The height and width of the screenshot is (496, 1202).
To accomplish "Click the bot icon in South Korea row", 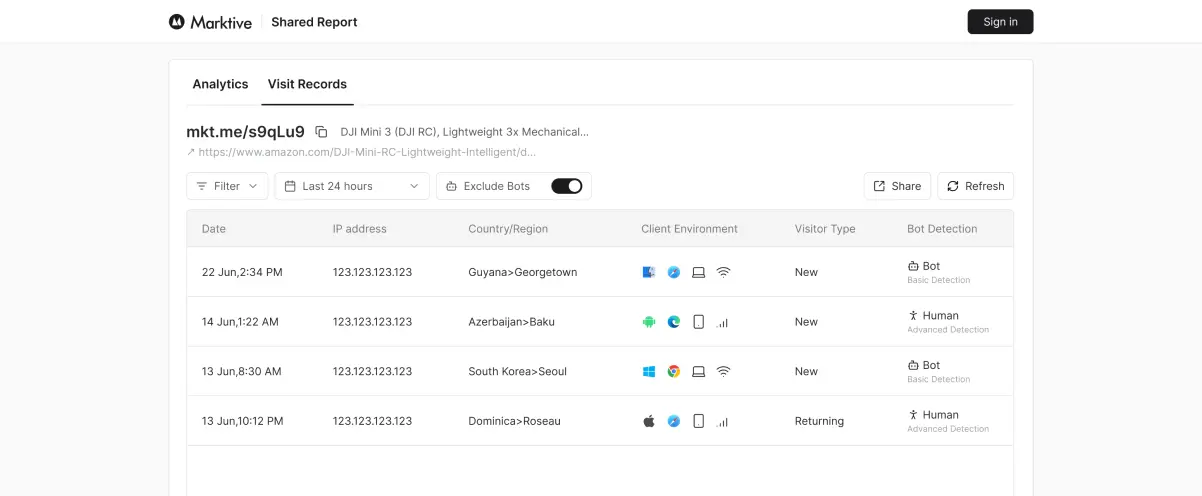I will click(x=913, y=365).
